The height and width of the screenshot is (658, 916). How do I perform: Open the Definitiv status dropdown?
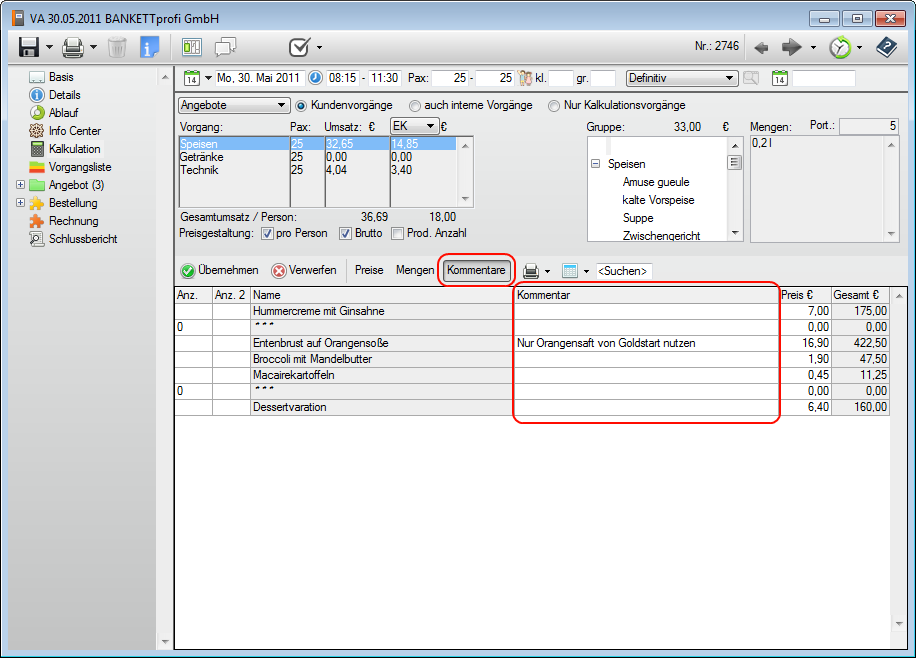[x=681, y=78]
